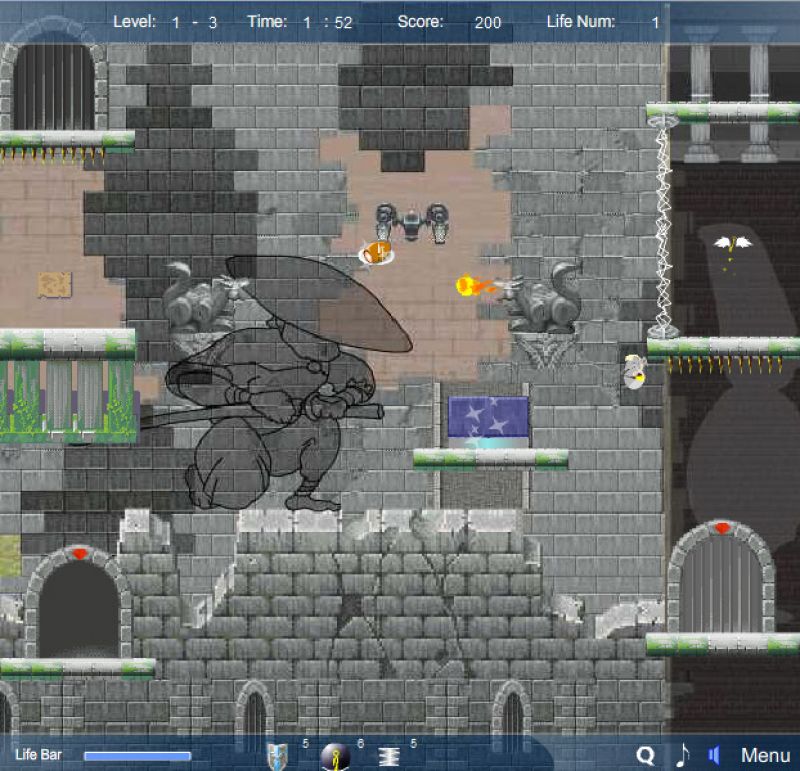The width and height of the screenshot is (800, 771).
Task: Click the orange football item
Action: (376, 252)
